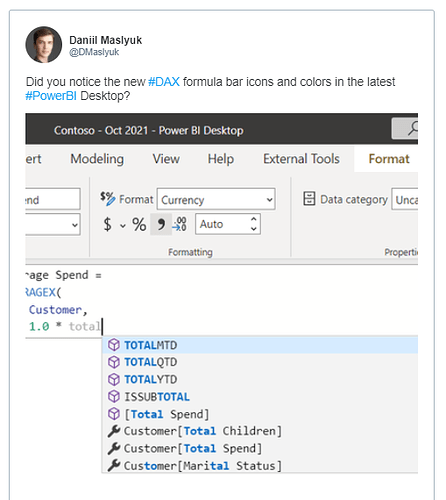
Task: Click the cube icon beside TOTALYTD
Action: tap(114, 379)
